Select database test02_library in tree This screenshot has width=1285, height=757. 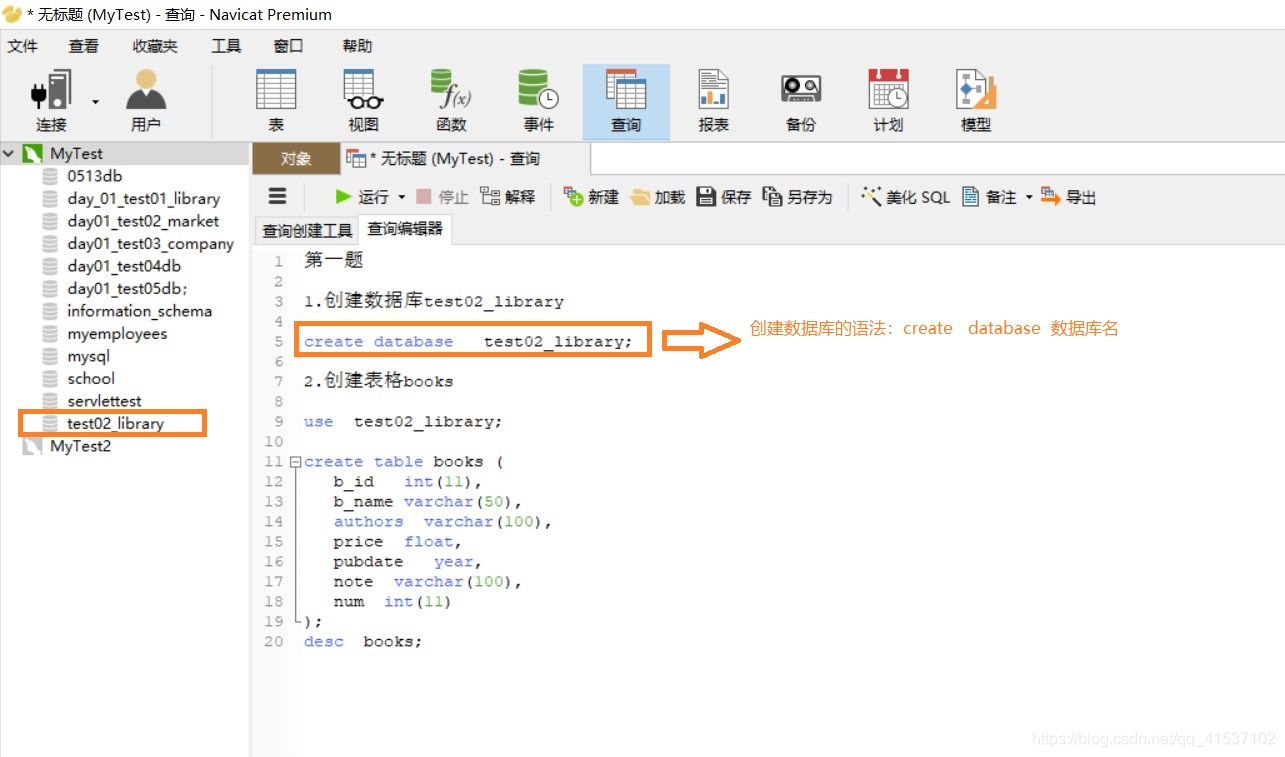[x=115, y=424]
